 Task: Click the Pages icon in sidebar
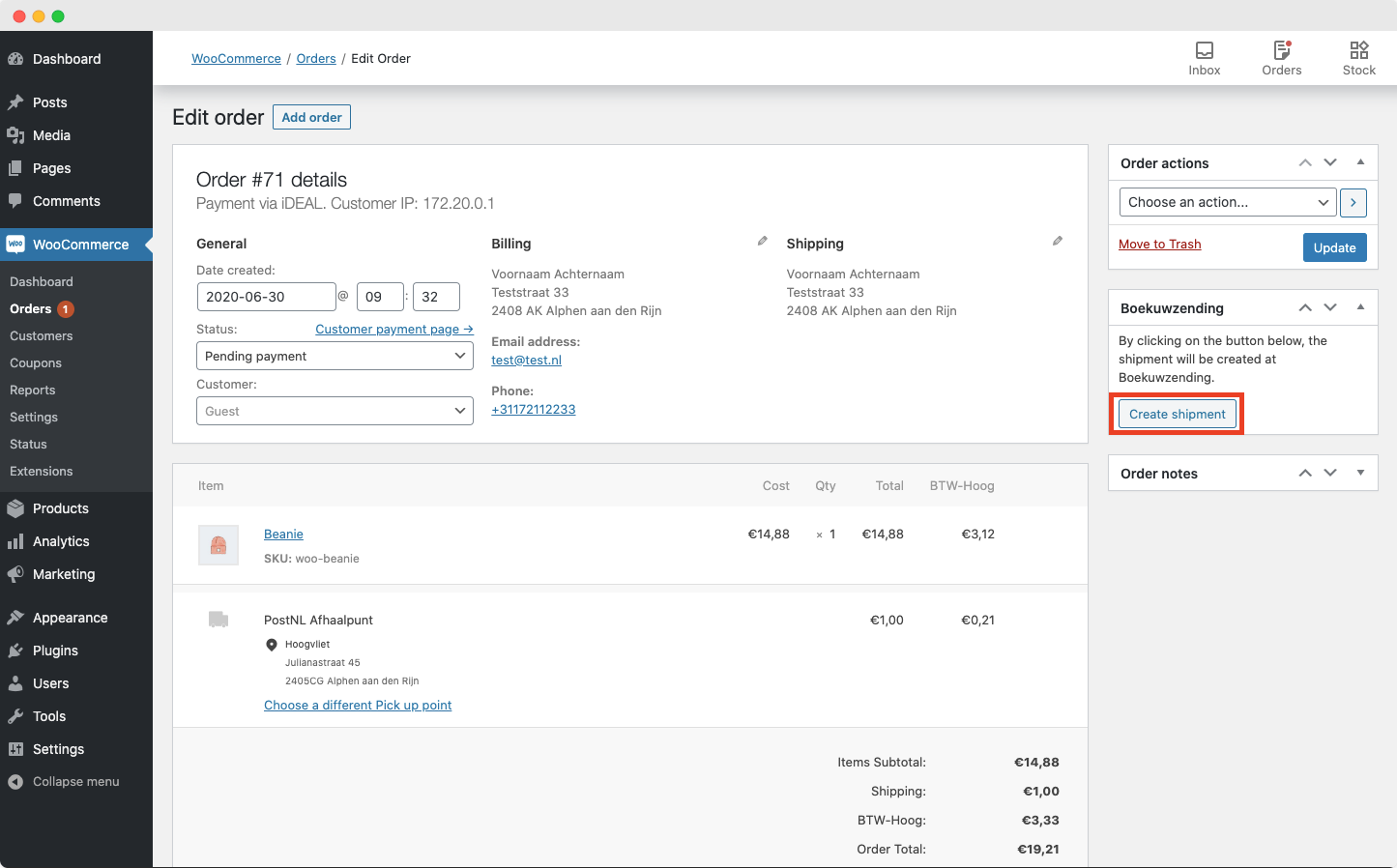pos(15,168)
